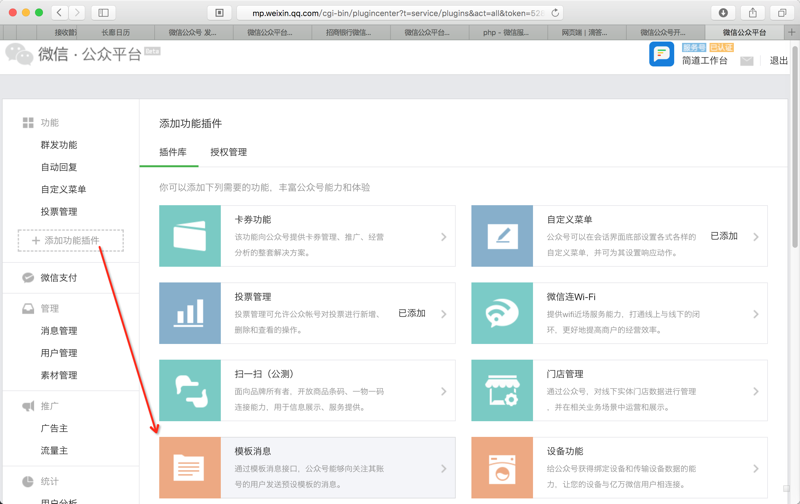
Task: Expand the 门店管理 card chevron
Action: (x=756, y=391)
